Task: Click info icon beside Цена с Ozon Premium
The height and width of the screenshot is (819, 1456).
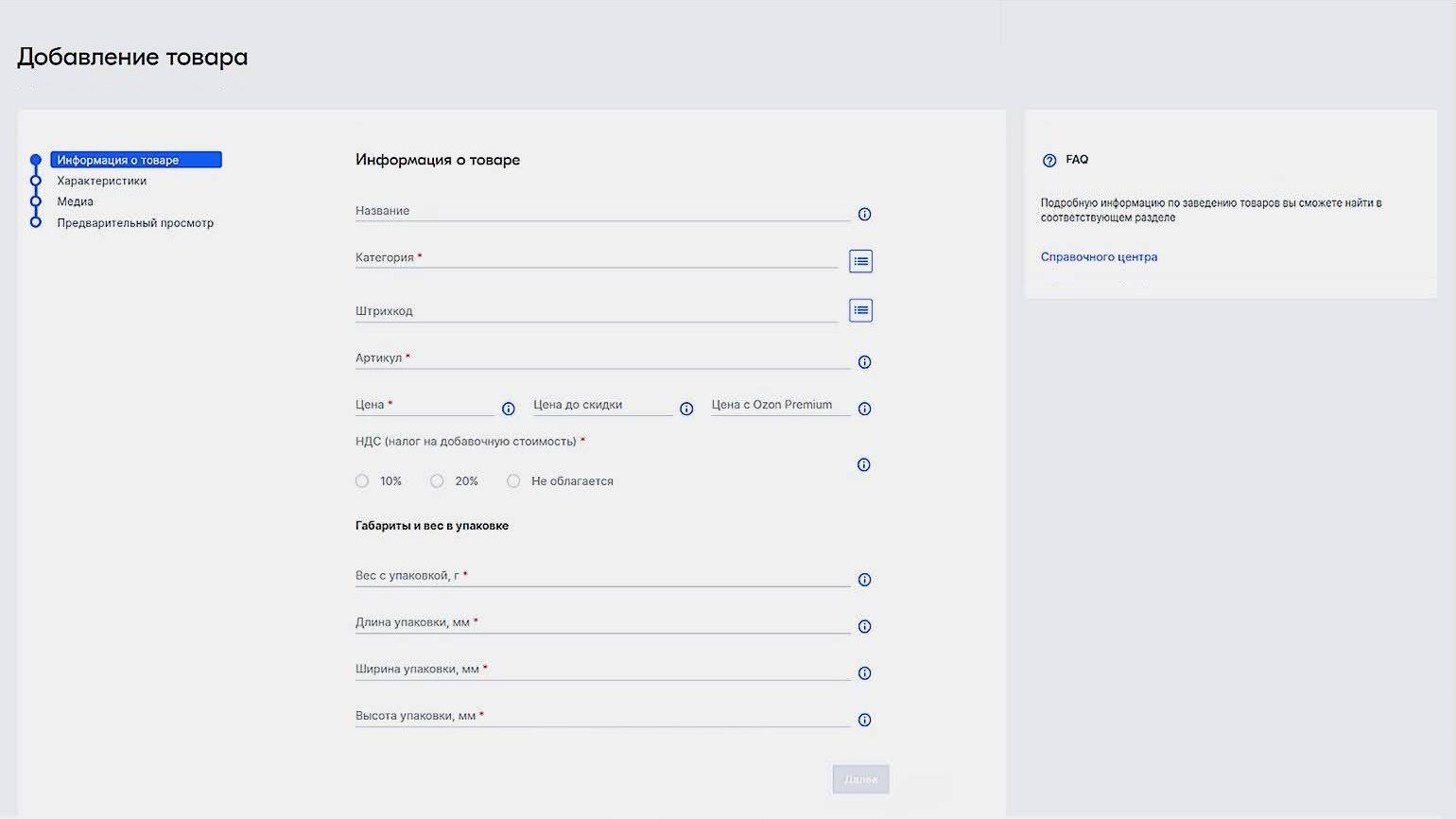Action: point(864,409)
